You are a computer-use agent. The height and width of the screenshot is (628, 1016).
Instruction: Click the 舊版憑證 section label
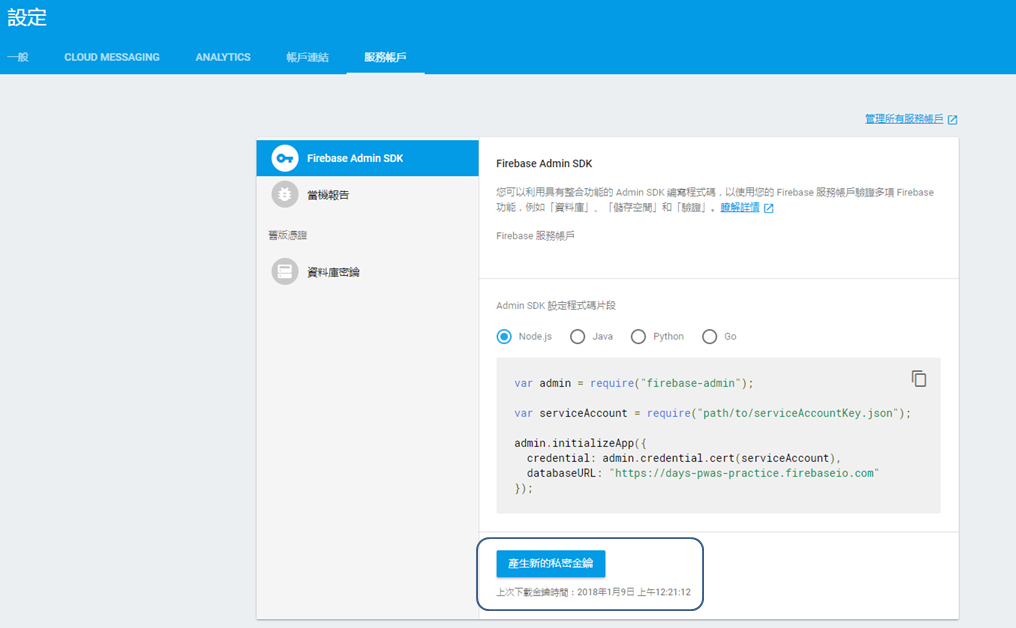288,235
